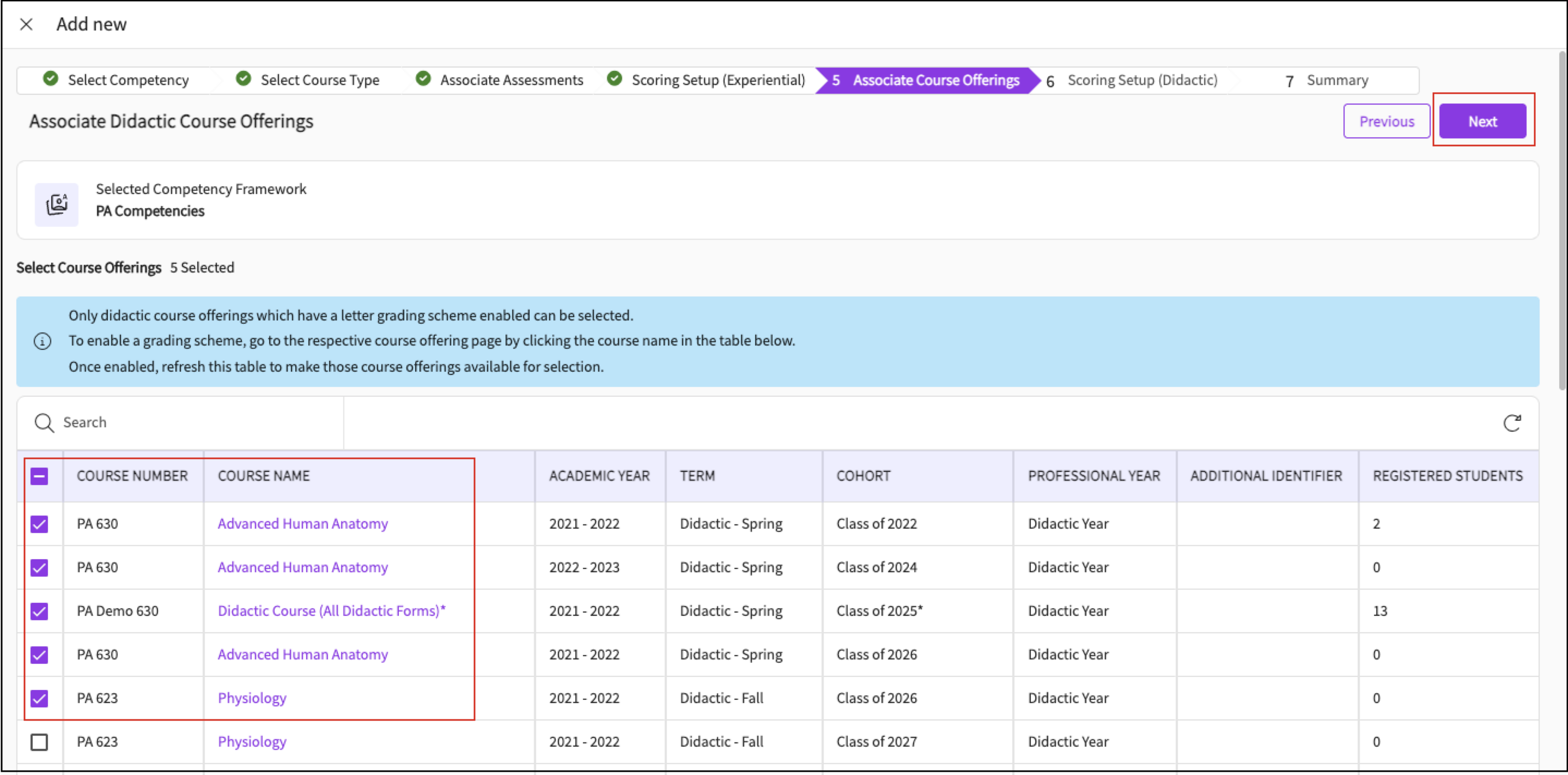This screenshot has width=1568, height=775.
Task: Open the Scoring Setup (Didactic) step
Action: (1142, 80)
